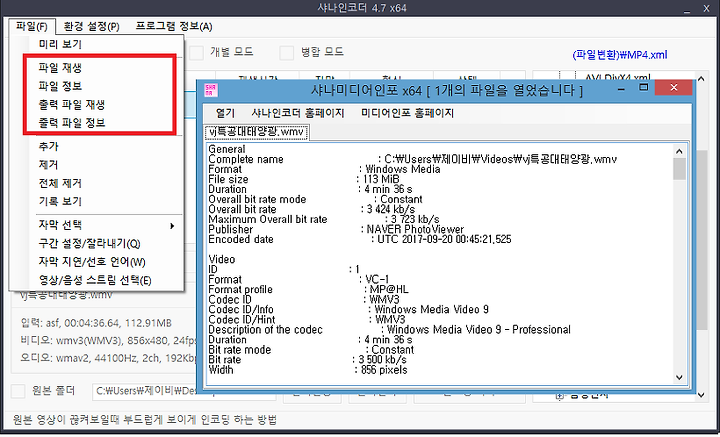Select 구간 설정/잘라내기(Q) entry
The image size is (720, 437).
coord(90,243)
